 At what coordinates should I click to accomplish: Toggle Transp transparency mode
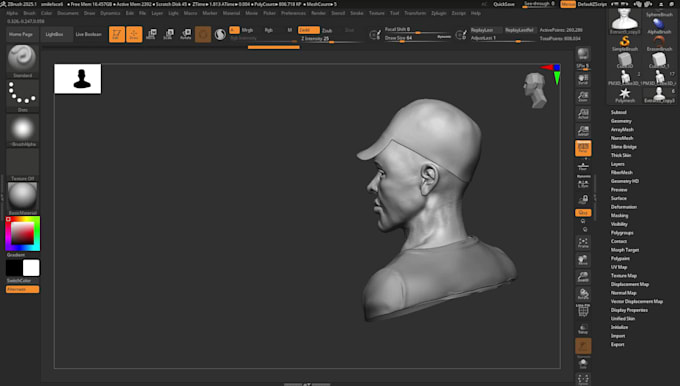pos(583,328)
